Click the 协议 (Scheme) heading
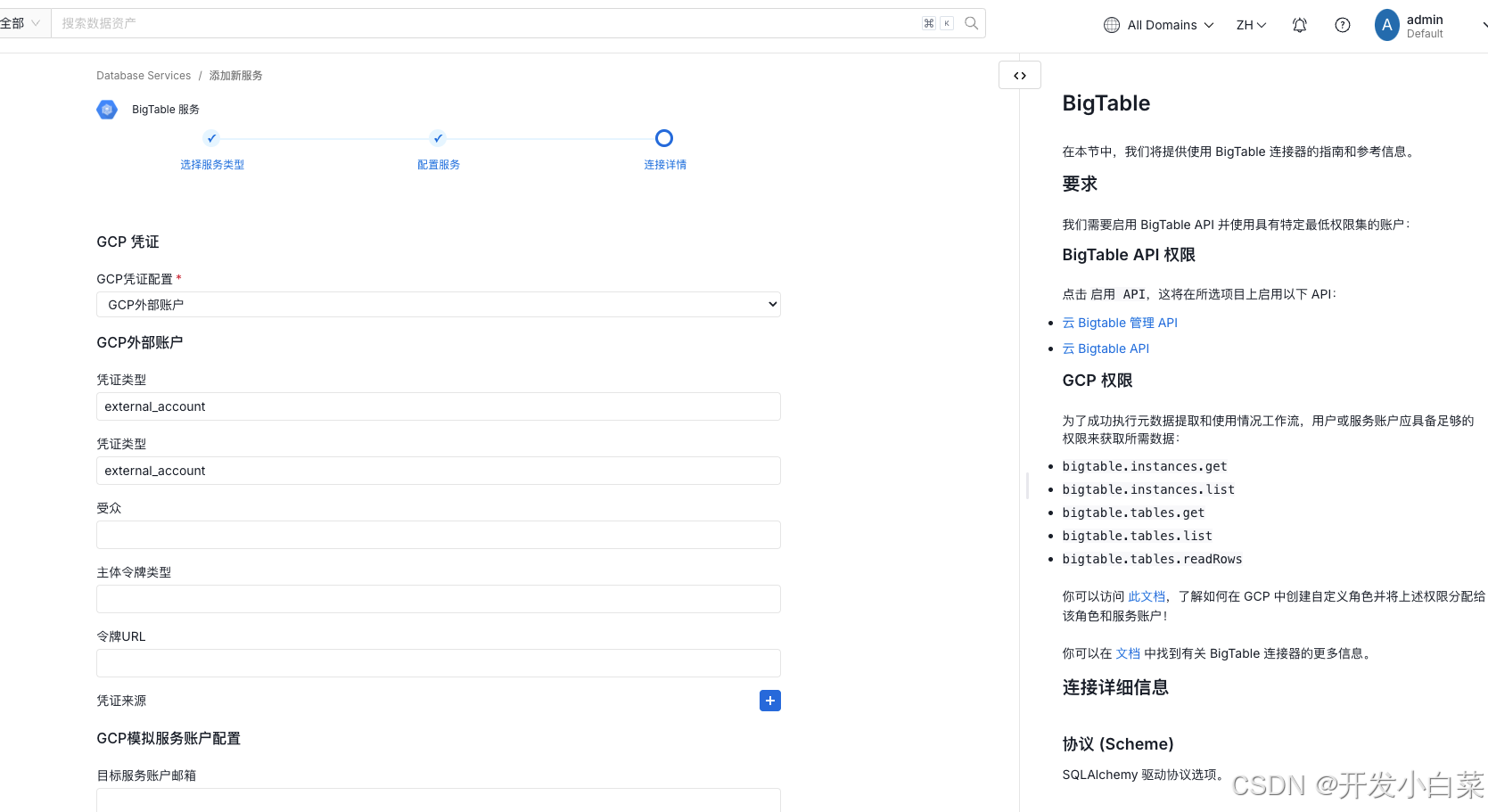Image resolution: width=1488 pixels, height=812 pixels. tap(1118, 744)
